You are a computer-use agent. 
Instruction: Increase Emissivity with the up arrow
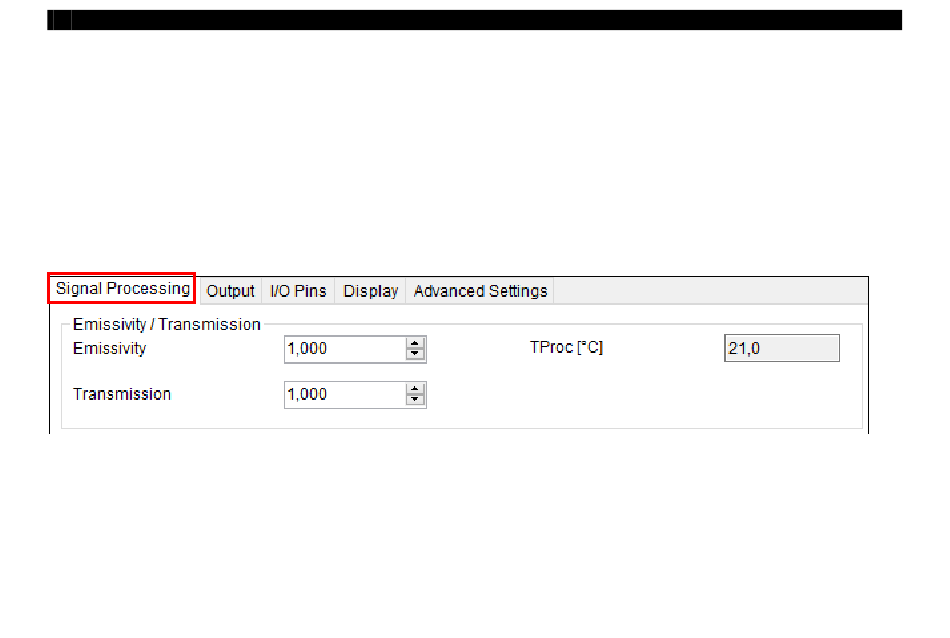click(415, 344)
